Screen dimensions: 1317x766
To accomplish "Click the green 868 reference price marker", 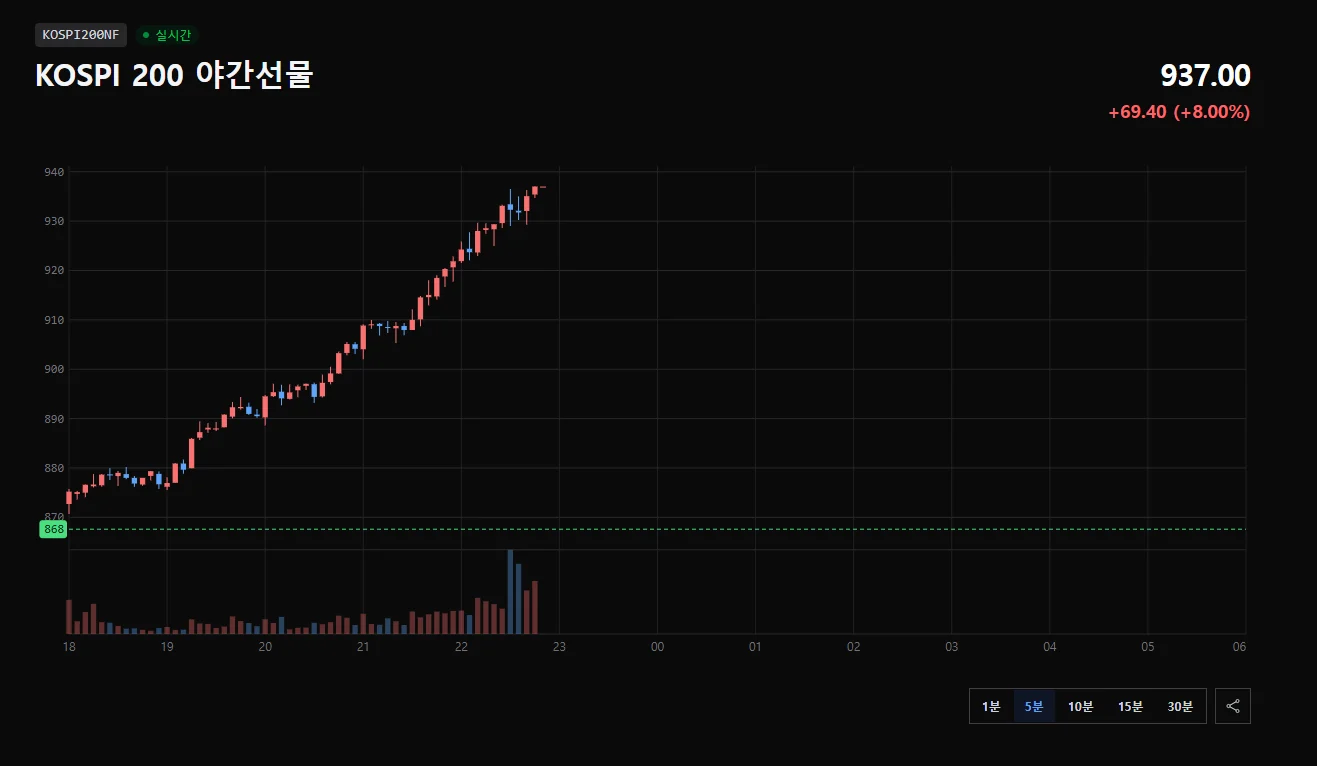I will pyautogui.click(x=54, y=529).
